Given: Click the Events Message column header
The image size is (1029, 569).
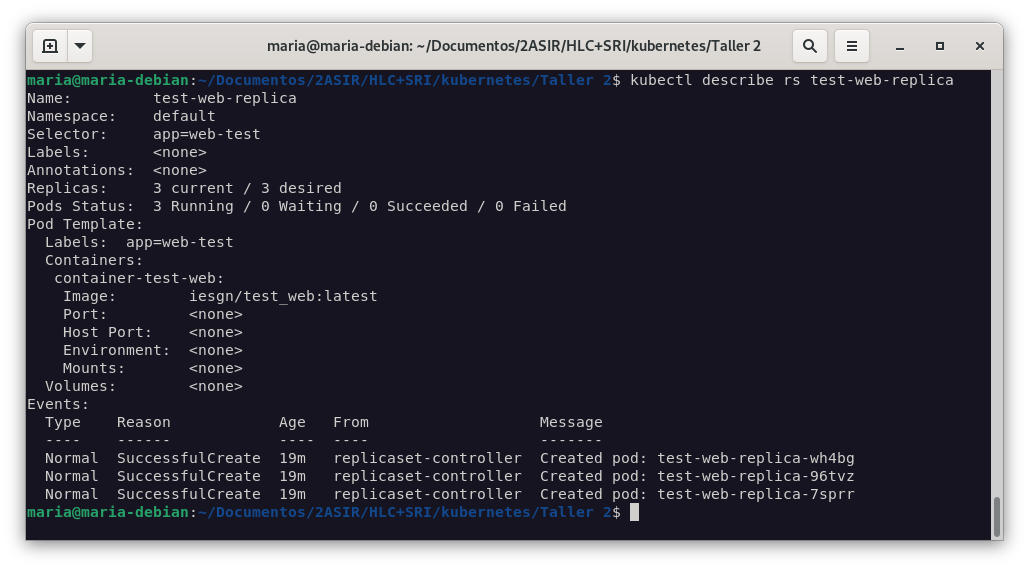Looking at the screenshot, I should [x=571, y=422].
